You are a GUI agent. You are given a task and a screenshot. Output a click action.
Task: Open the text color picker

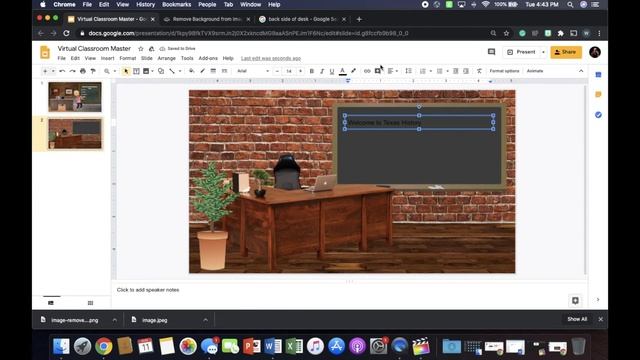(x=342, y=71)
